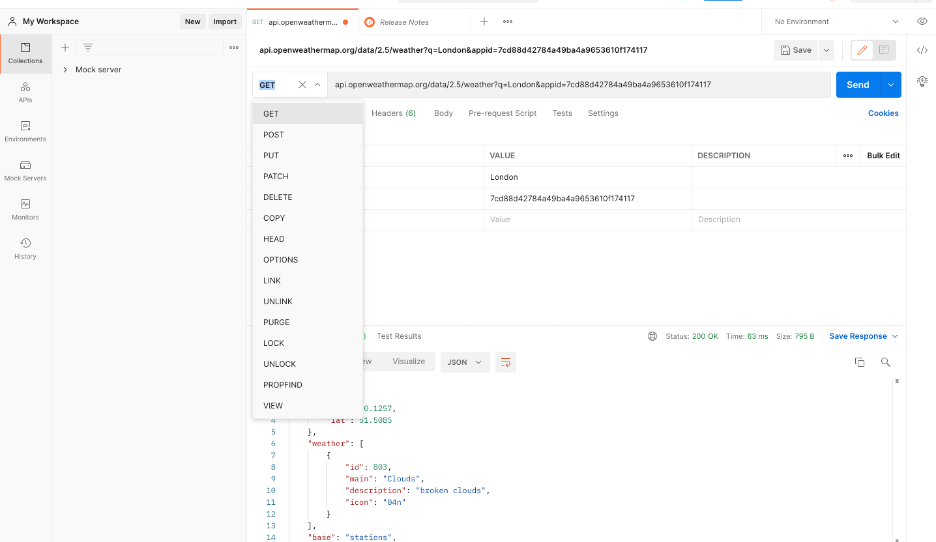Open the Save Response dropdown
The width and height of the screenshot is (936, 542).
pyautogui.click(x=863, y=336)
